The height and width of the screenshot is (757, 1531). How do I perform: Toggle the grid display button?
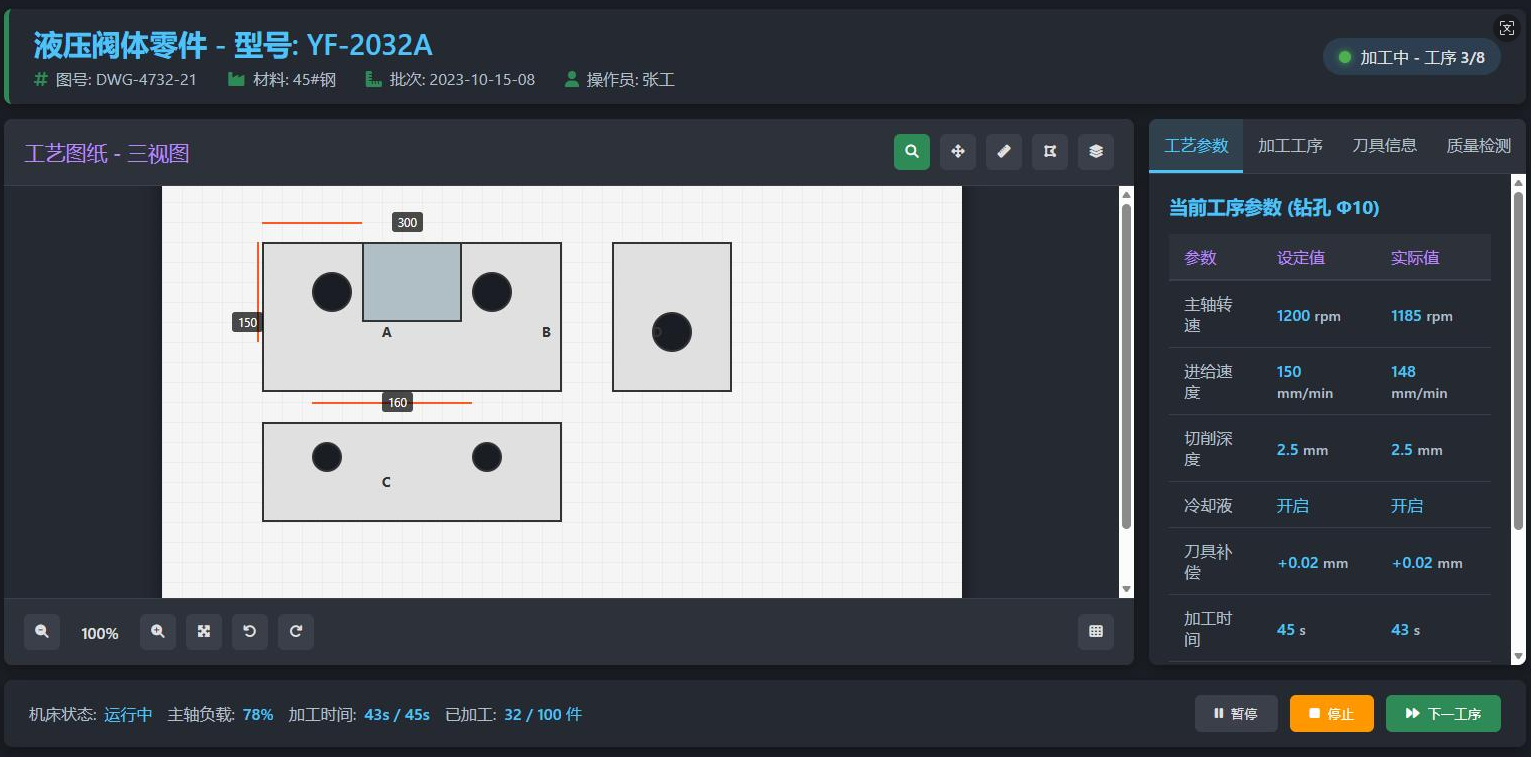pos(1096,632)
